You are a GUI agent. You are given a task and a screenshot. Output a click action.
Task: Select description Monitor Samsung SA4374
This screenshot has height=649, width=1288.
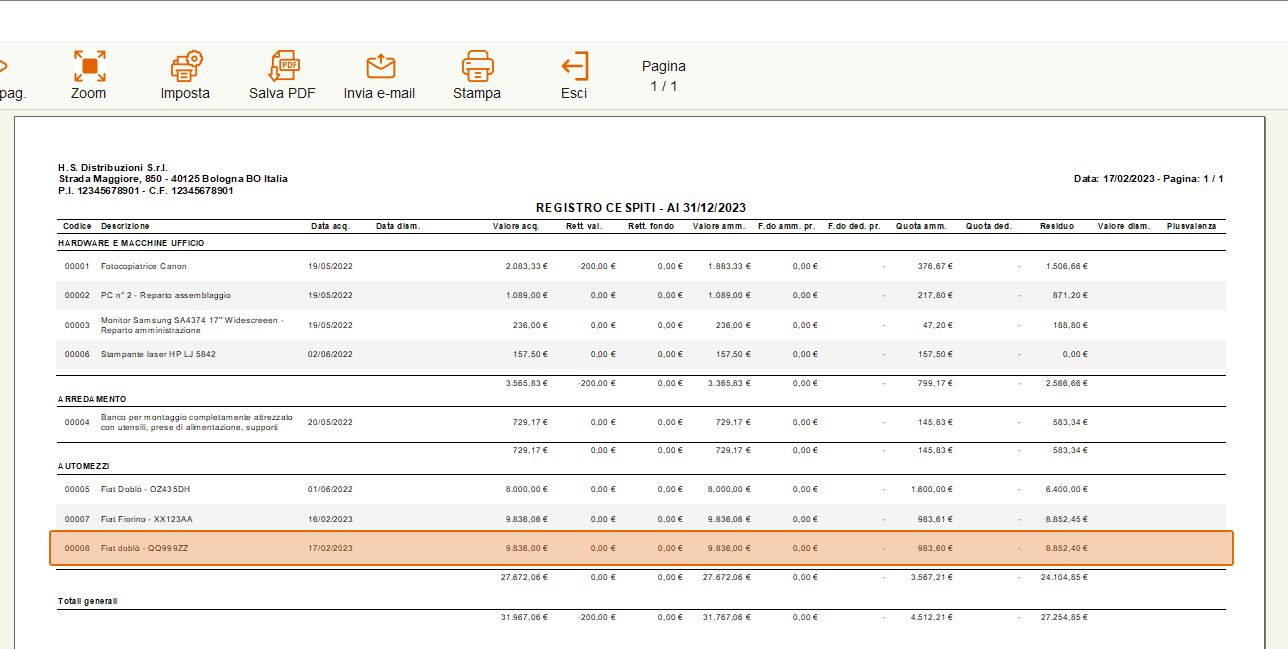click(192, 325)
